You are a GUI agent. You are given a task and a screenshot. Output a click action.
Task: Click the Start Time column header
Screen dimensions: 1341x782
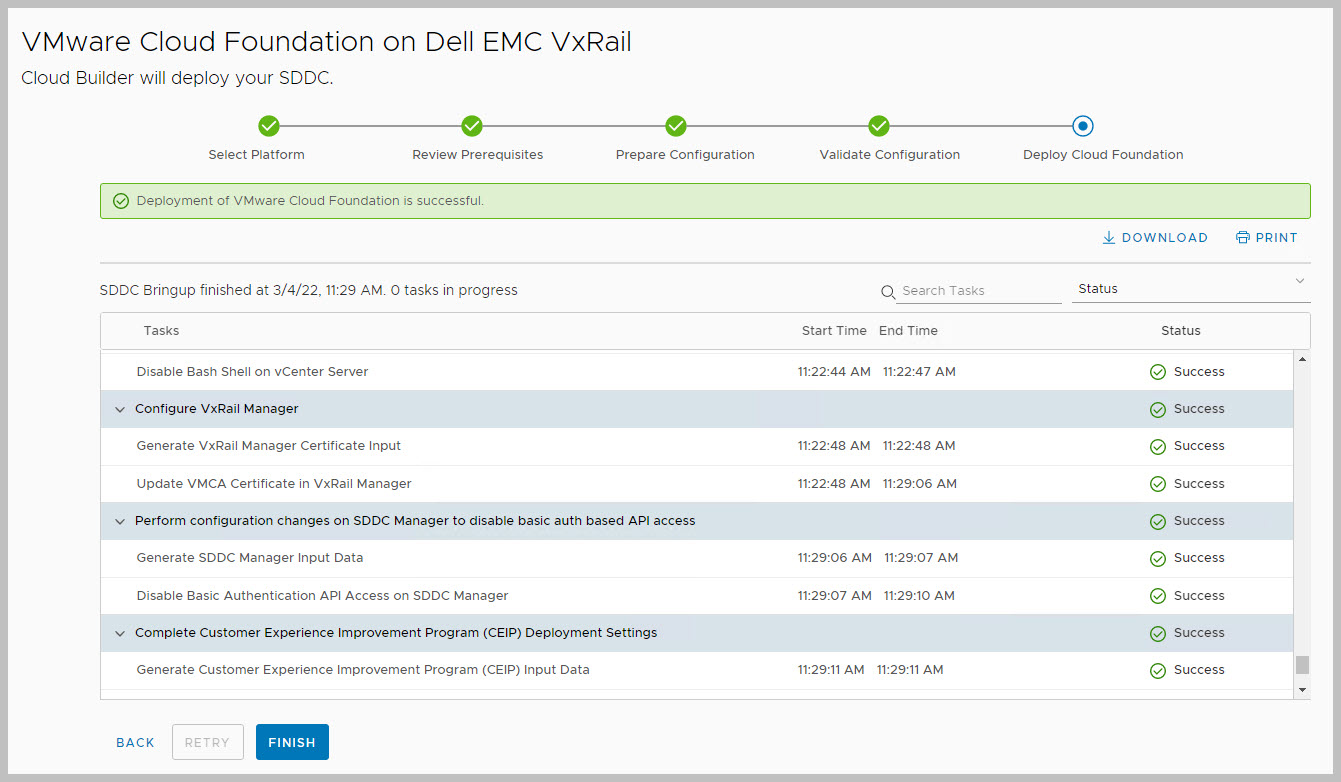(x=833, y=331)
